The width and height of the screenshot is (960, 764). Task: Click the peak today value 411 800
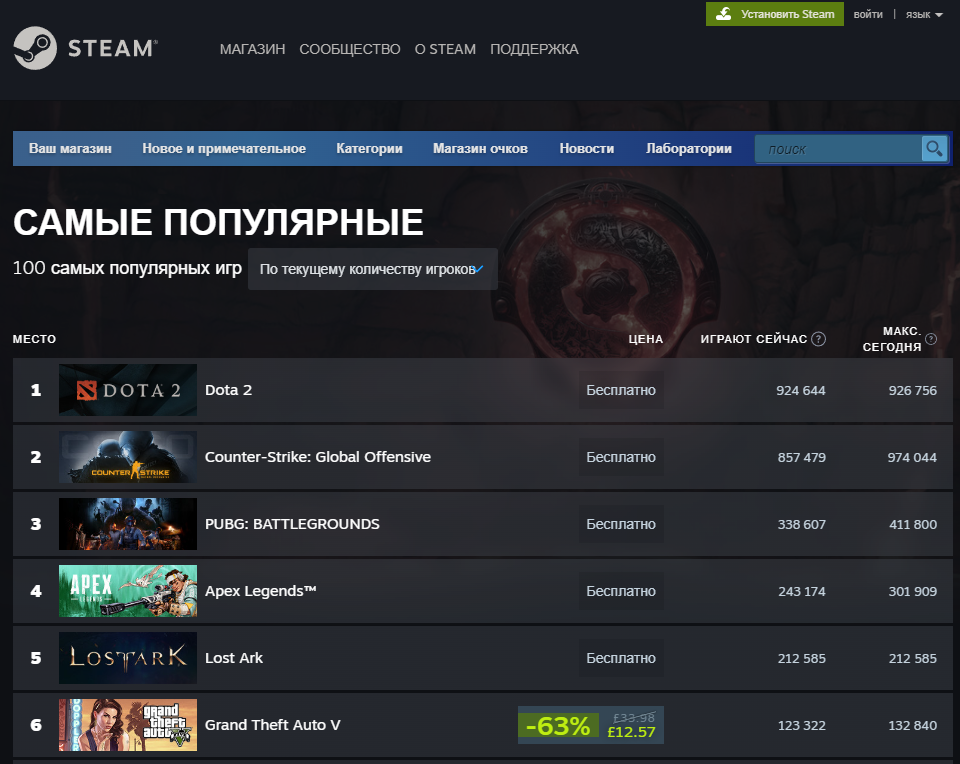[x=913, y=525]
